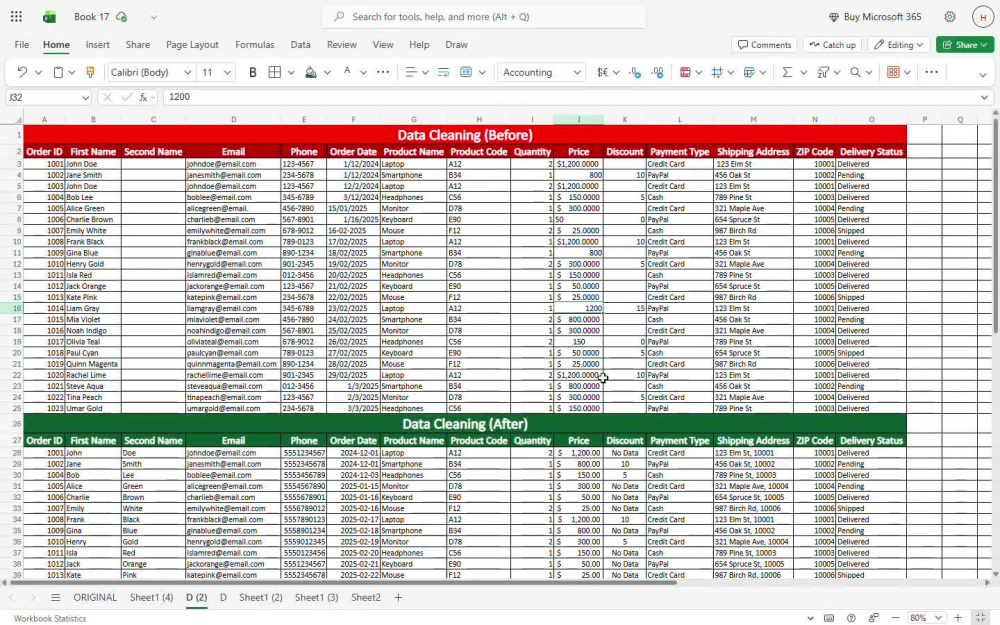The image size is (1000, 625).
Task: Click Workbook Statistics in status bar
Action: pos(50,618)
